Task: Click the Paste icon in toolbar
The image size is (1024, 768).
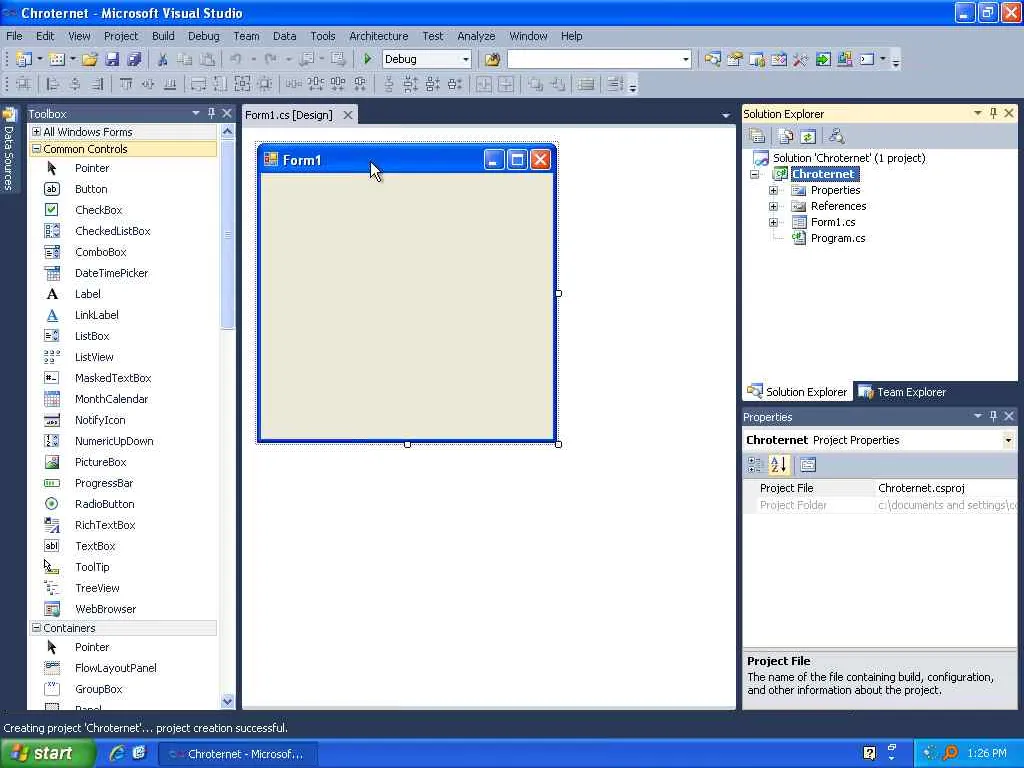Action: pos(207,59)
